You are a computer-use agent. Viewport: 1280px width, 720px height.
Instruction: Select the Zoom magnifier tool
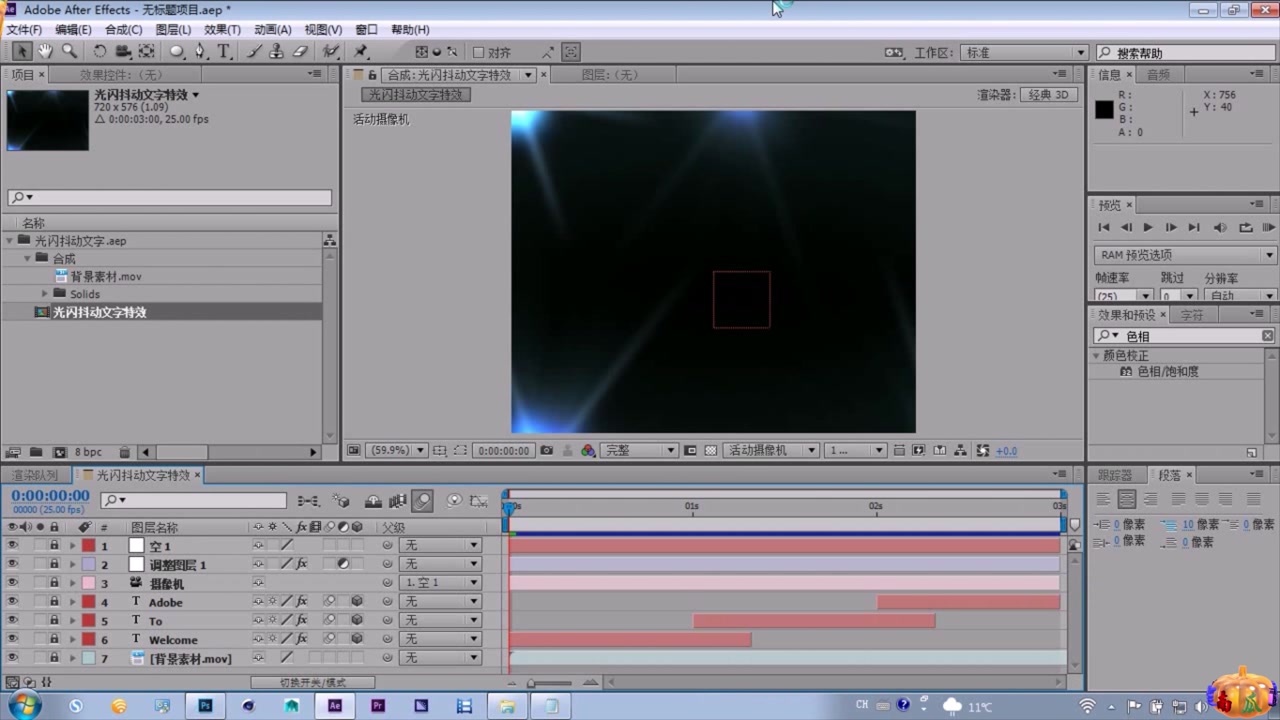(69, 52)
